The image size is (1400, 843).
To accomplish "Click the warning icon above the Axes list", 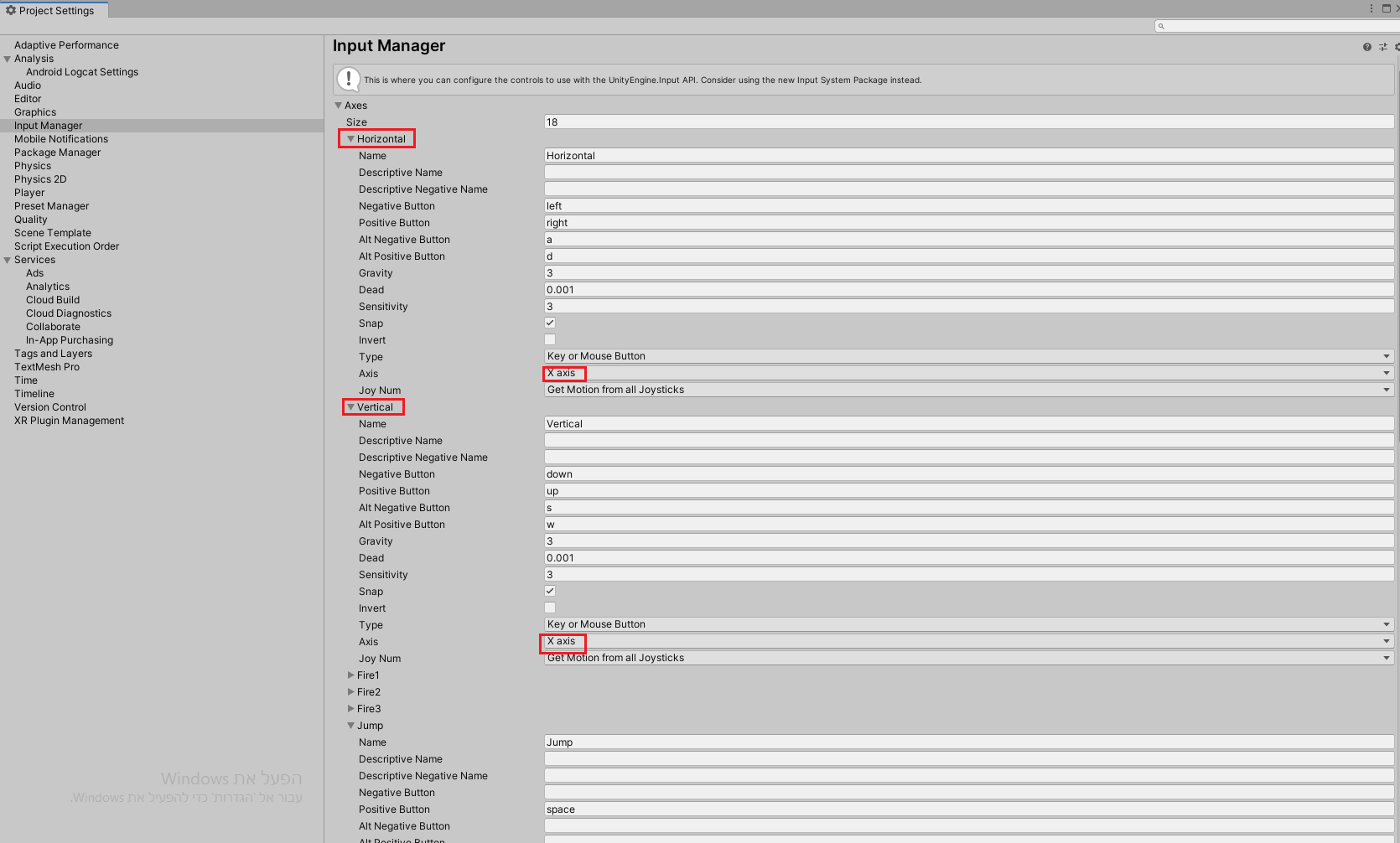I will [348, 79].
